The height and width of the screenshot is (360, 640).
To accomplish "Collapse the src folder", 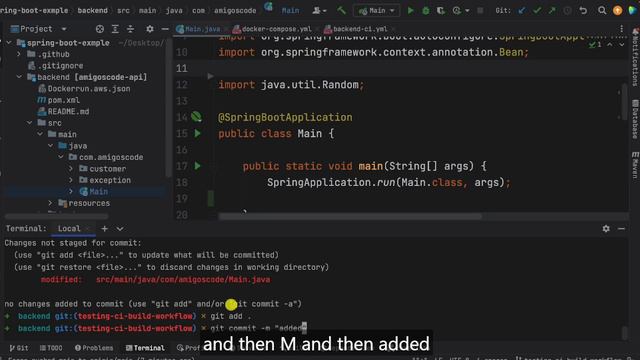I will [x=29, y=122].
